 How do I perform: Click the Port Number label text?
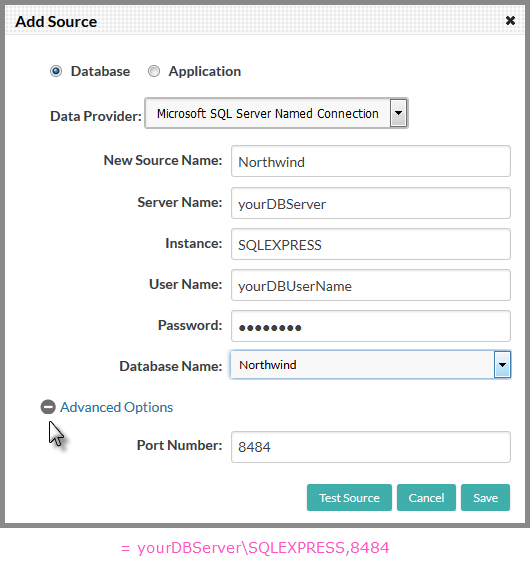coord(179,445)
